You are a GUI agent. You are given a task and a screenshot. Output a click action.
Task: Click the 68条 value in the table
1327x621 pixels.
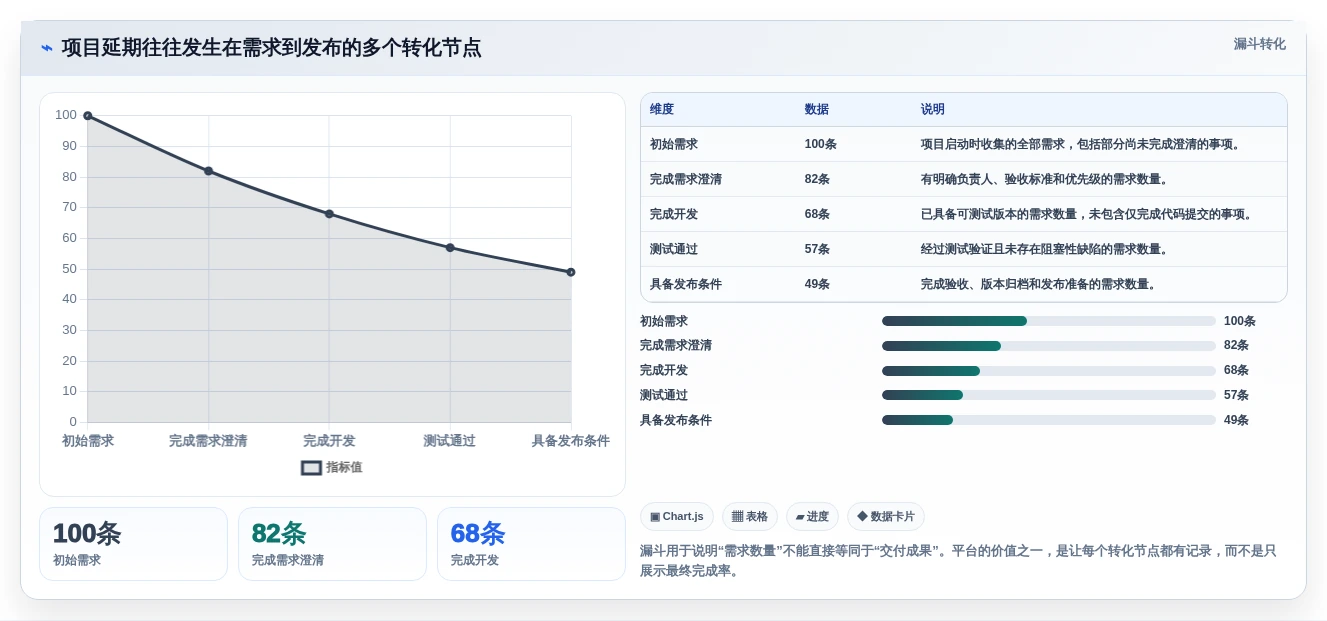(x=817, y=214)
